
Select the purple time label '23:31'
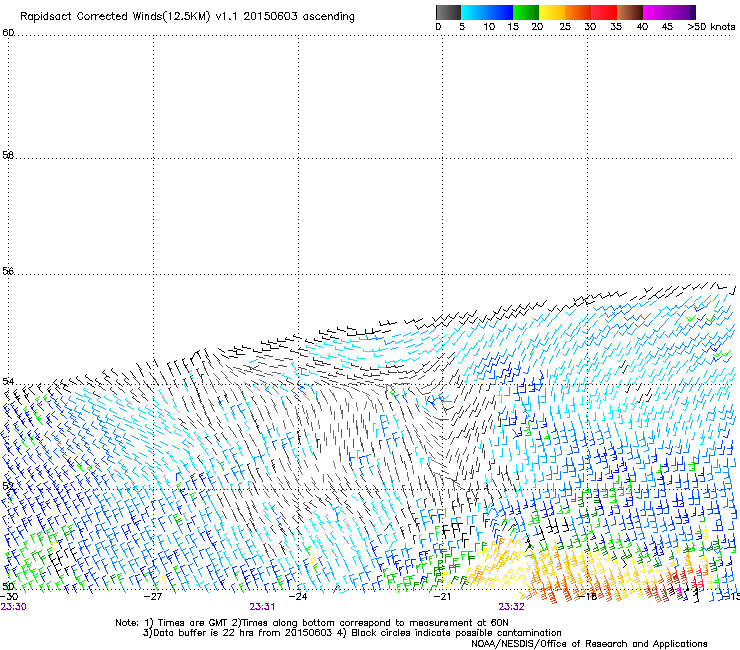(x=262, y=607)
